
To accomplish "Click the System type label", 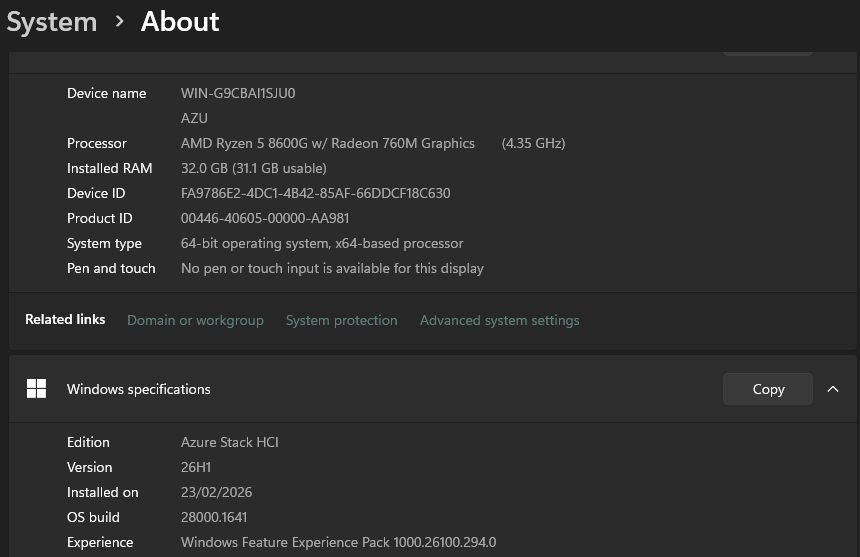I will tap(104, 243).
